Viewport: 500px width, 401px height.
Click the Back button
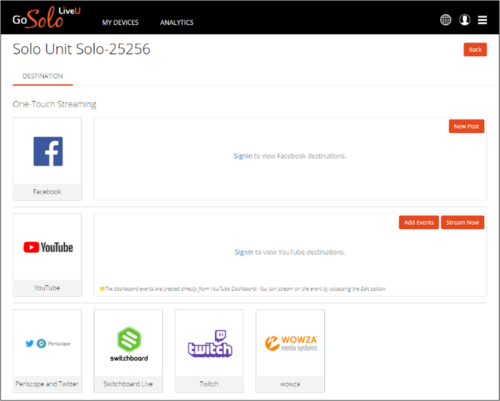[x=475, y=50]
